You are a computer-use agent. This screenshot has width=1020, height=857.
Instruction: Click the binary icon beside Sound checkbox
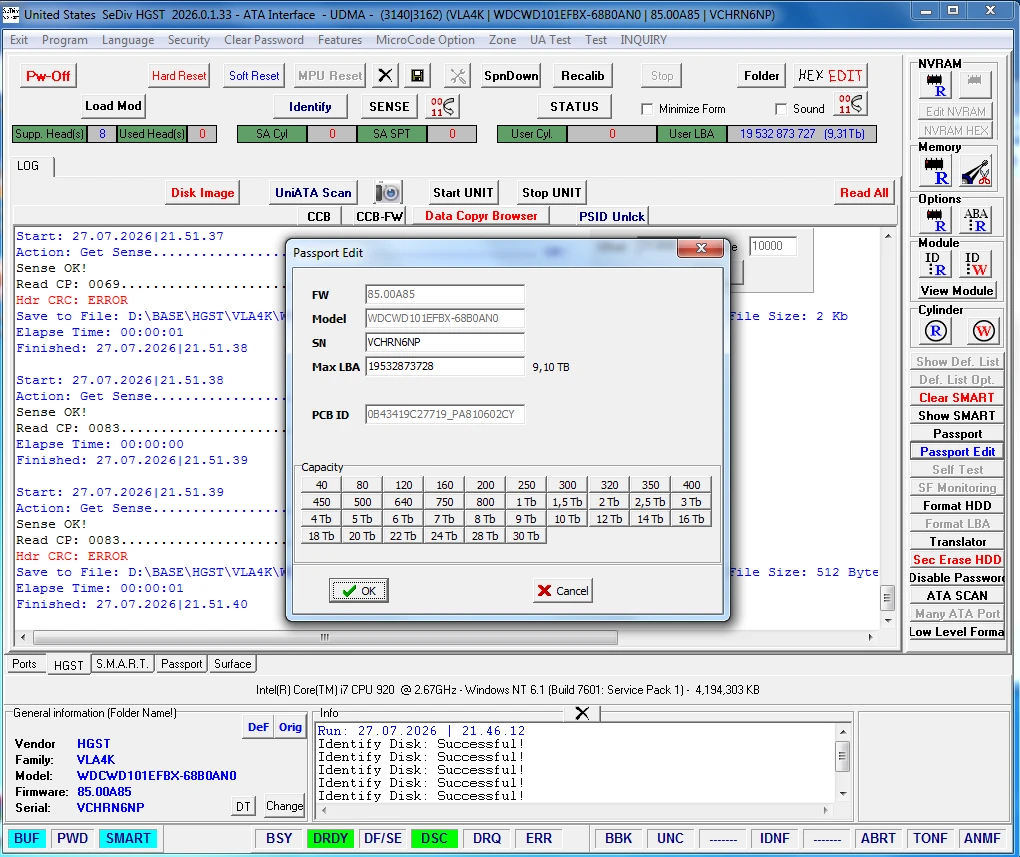click(850, 104)
